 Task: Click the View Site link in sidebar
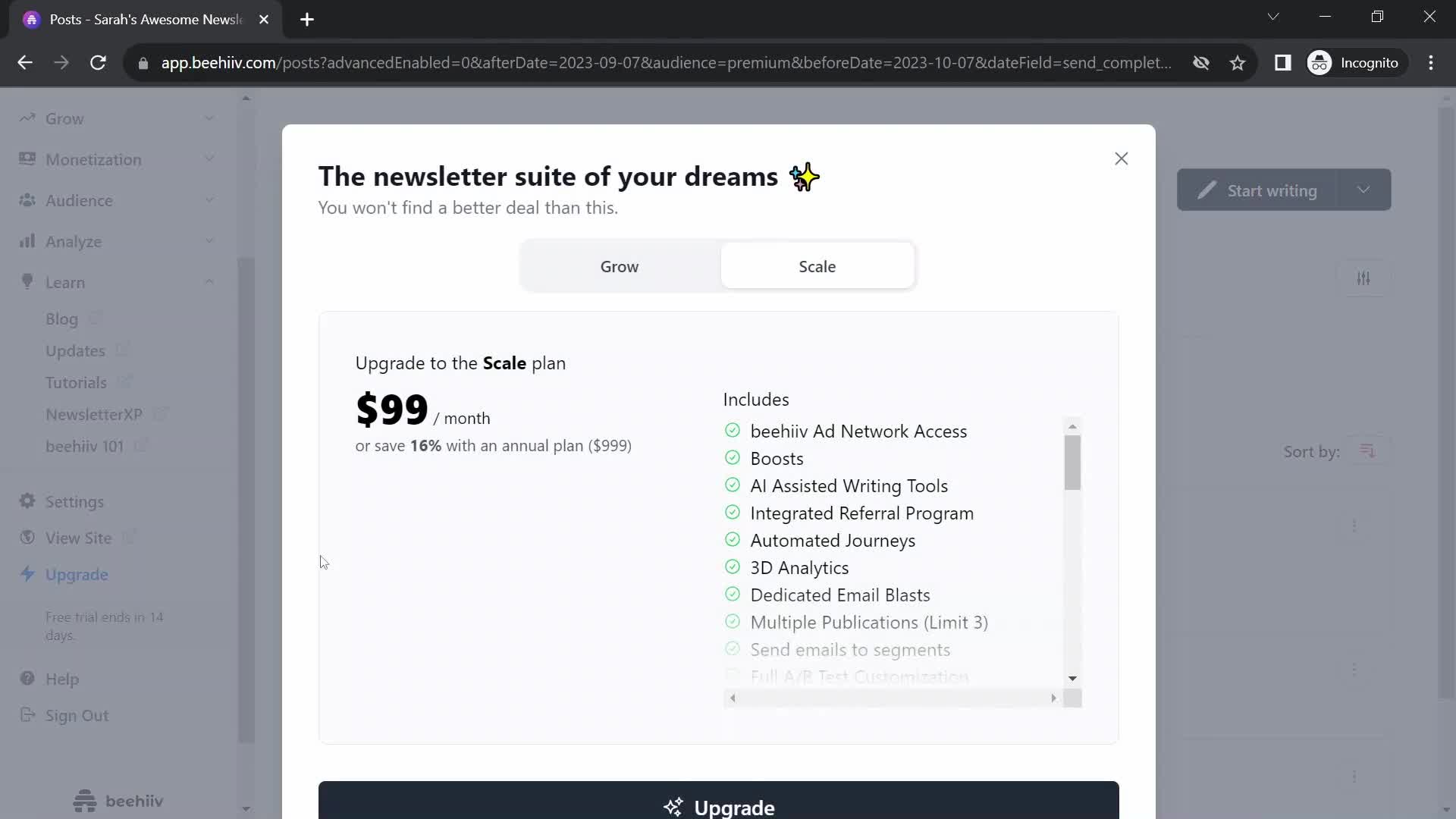79,538
